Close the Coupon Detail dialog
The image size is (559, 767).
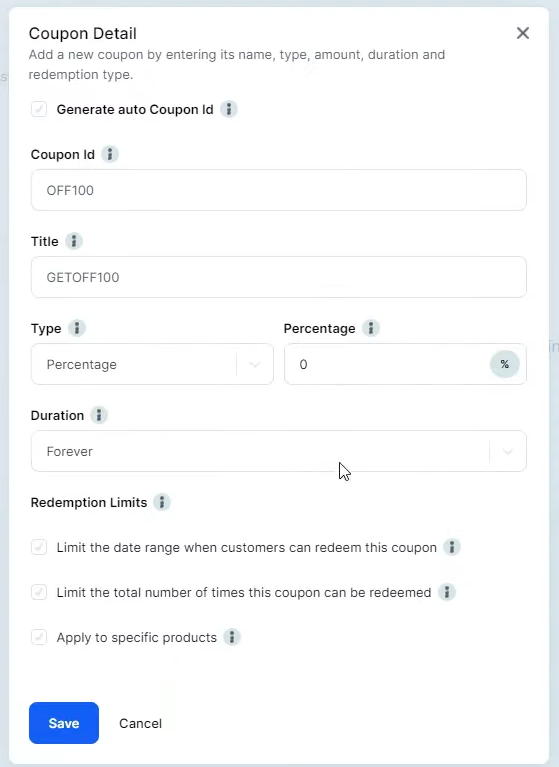coord(523,33)
